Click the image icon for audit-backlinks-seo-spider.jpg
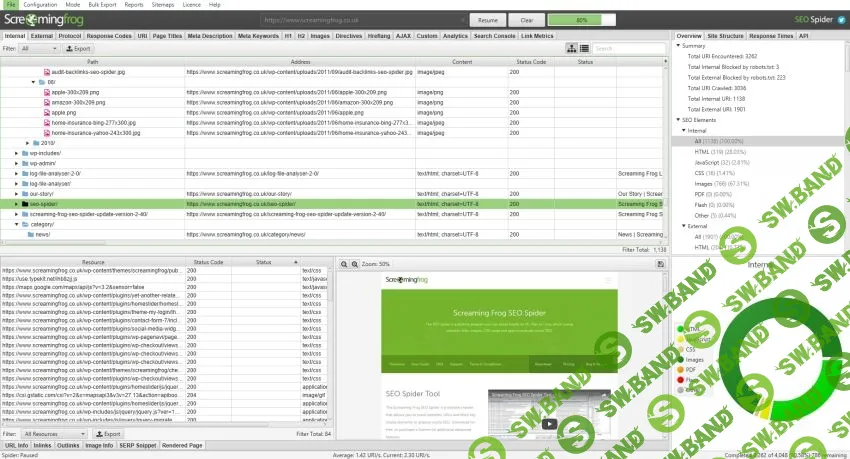Viewport: 850px width, 459px height. [x=47, y=72]
